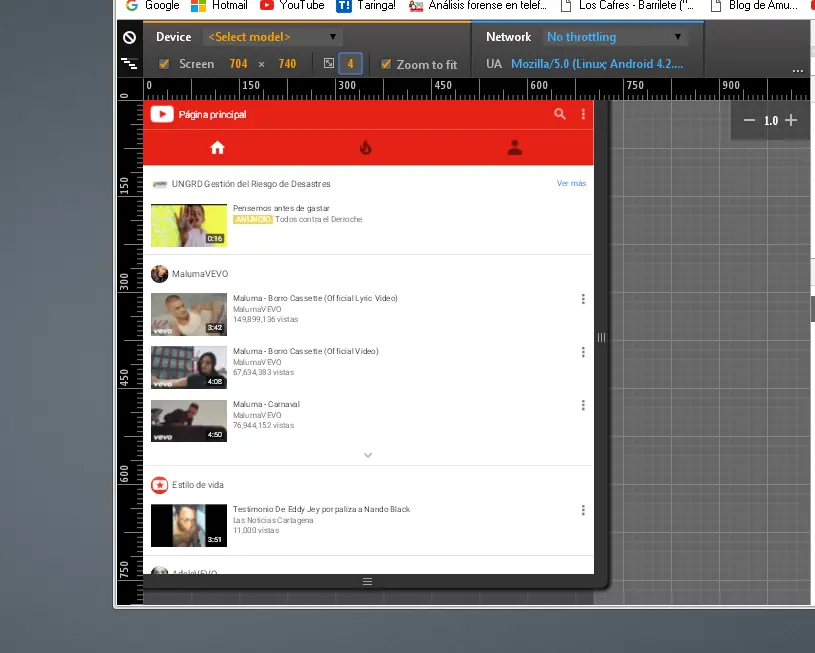Select the Account person tab
Image resolution: width=815 pixels, height=653 pixels.
coord(515,148)
